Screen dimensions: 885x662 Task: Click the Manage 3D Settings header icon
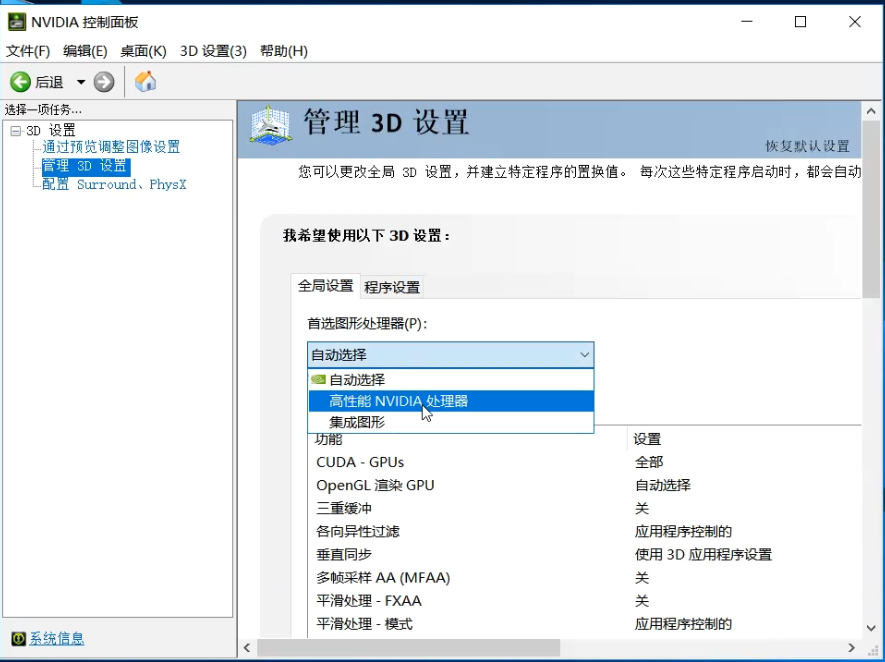(x=271, y=126)
